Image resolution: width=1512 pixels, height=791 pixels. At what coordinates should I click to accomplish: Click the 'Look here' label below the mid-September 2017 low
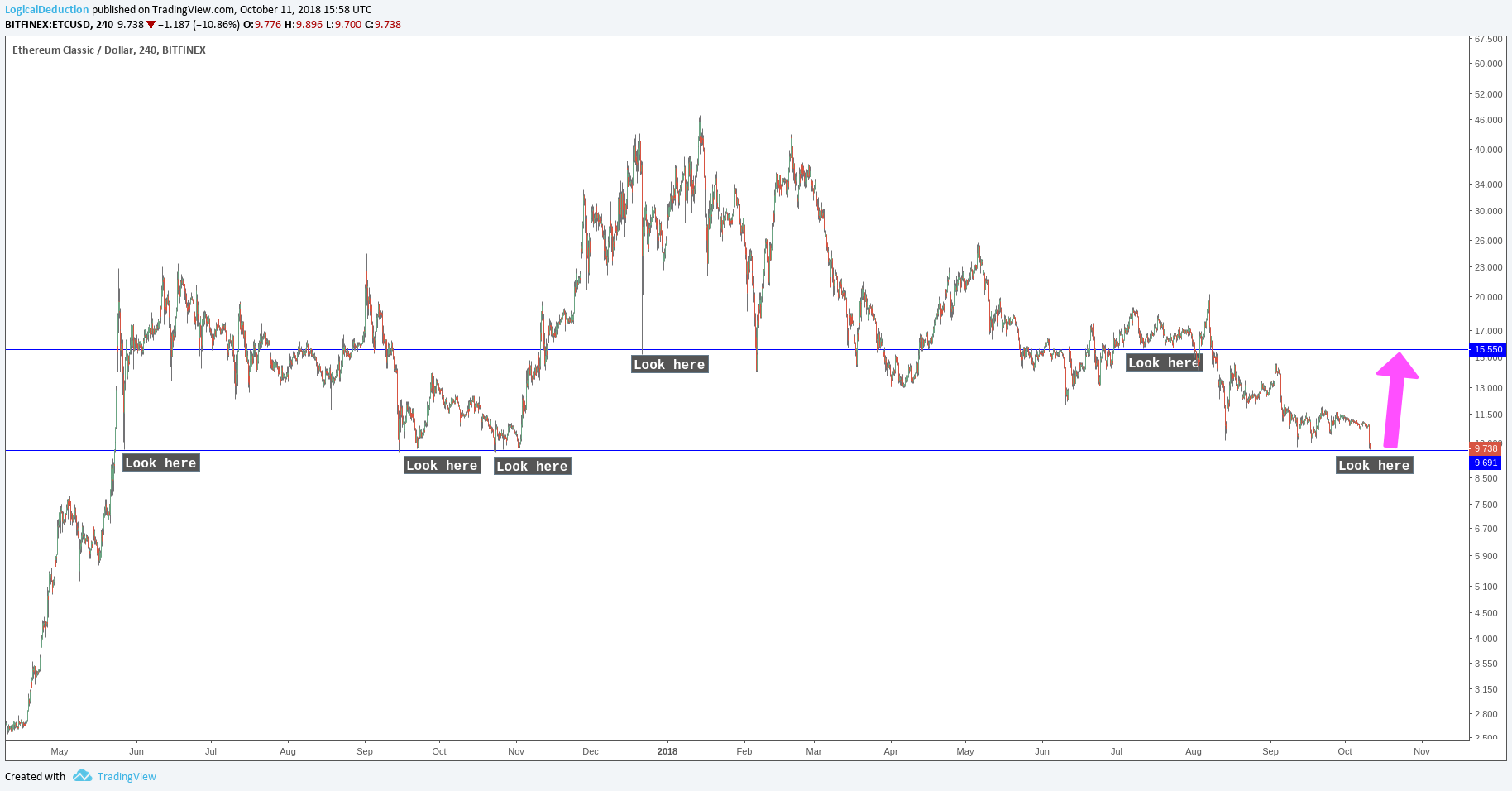(442, 465)
